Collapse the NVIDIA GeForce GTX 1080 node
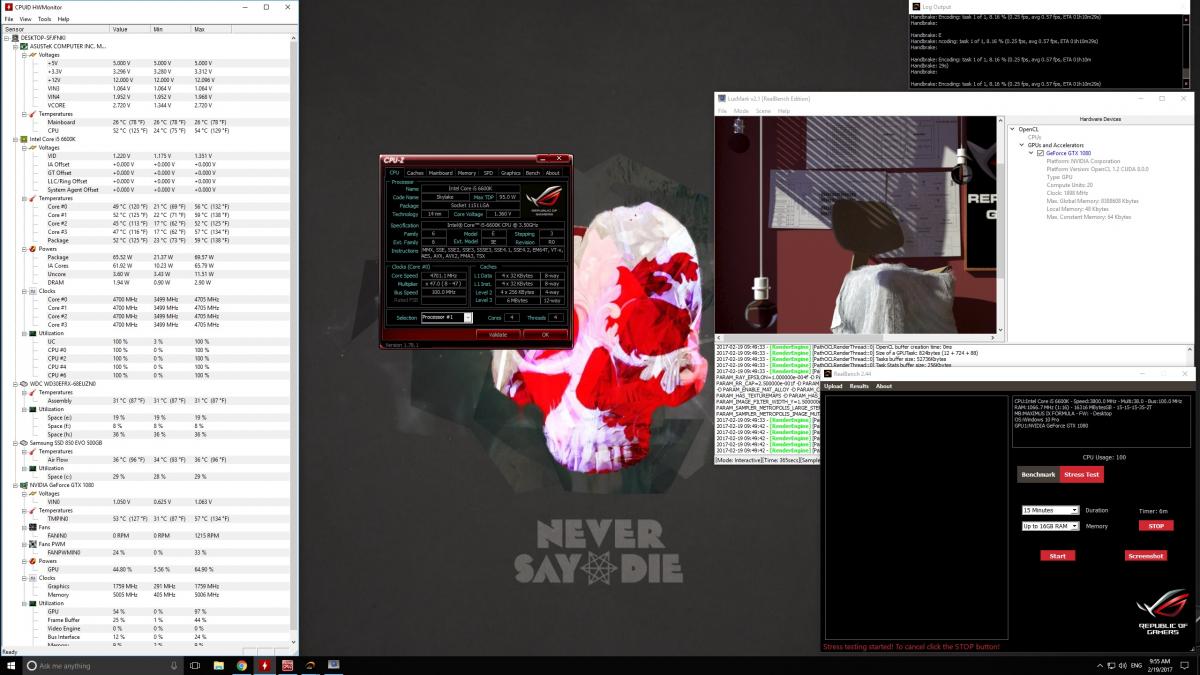Screen dimensions: 1200x675 click(x=14, y=485)
